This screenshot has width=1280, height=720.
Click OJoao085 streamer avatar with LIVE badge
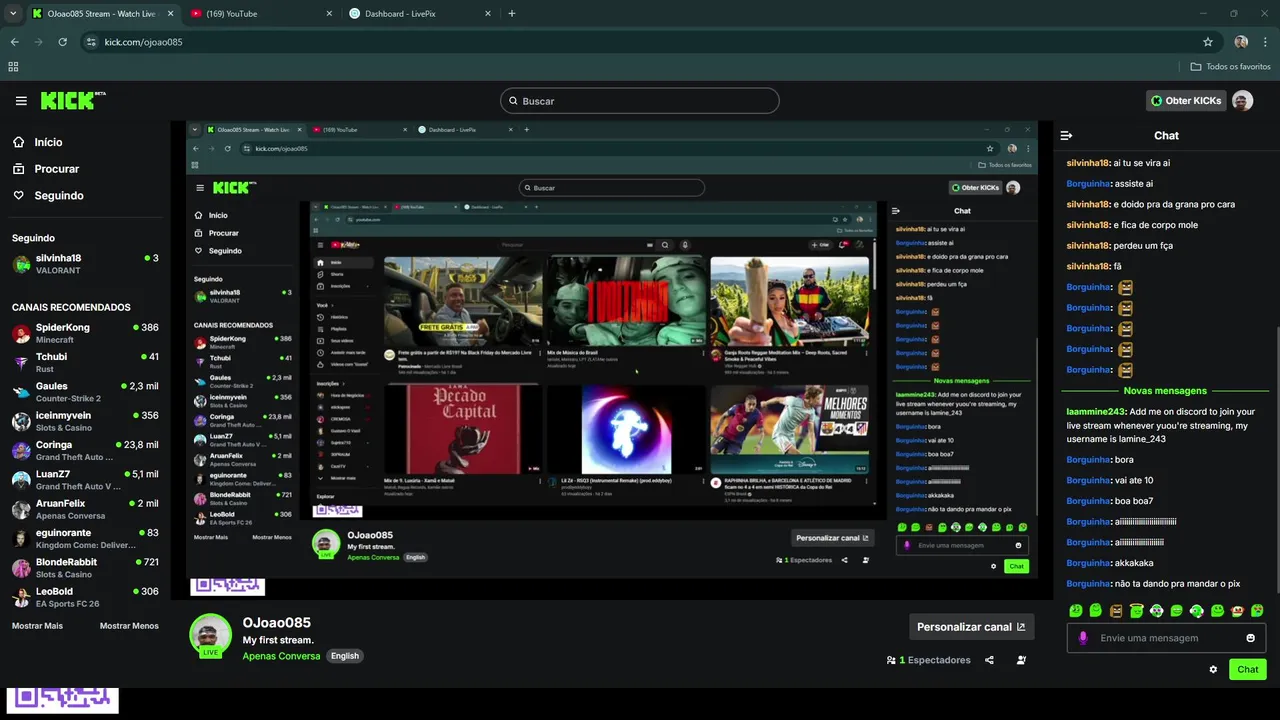[x=210, y=635]
